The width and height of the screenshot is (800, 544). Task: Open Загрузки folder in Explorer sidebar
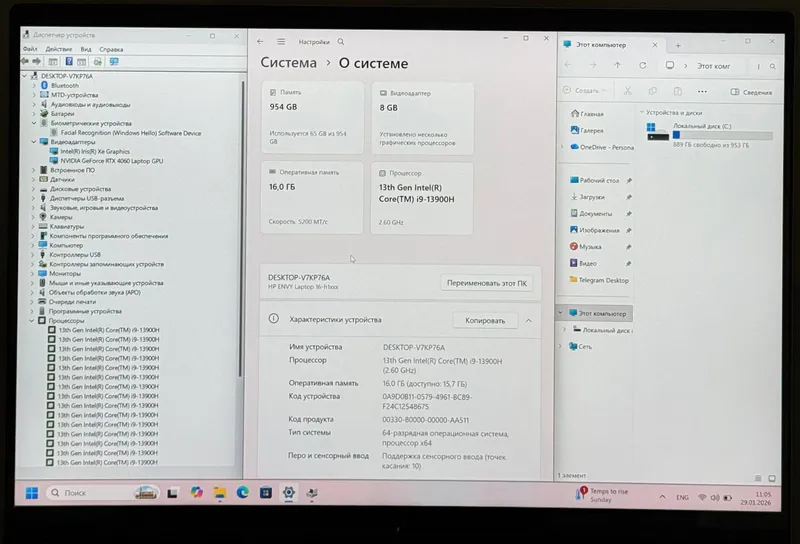point(587,196)
